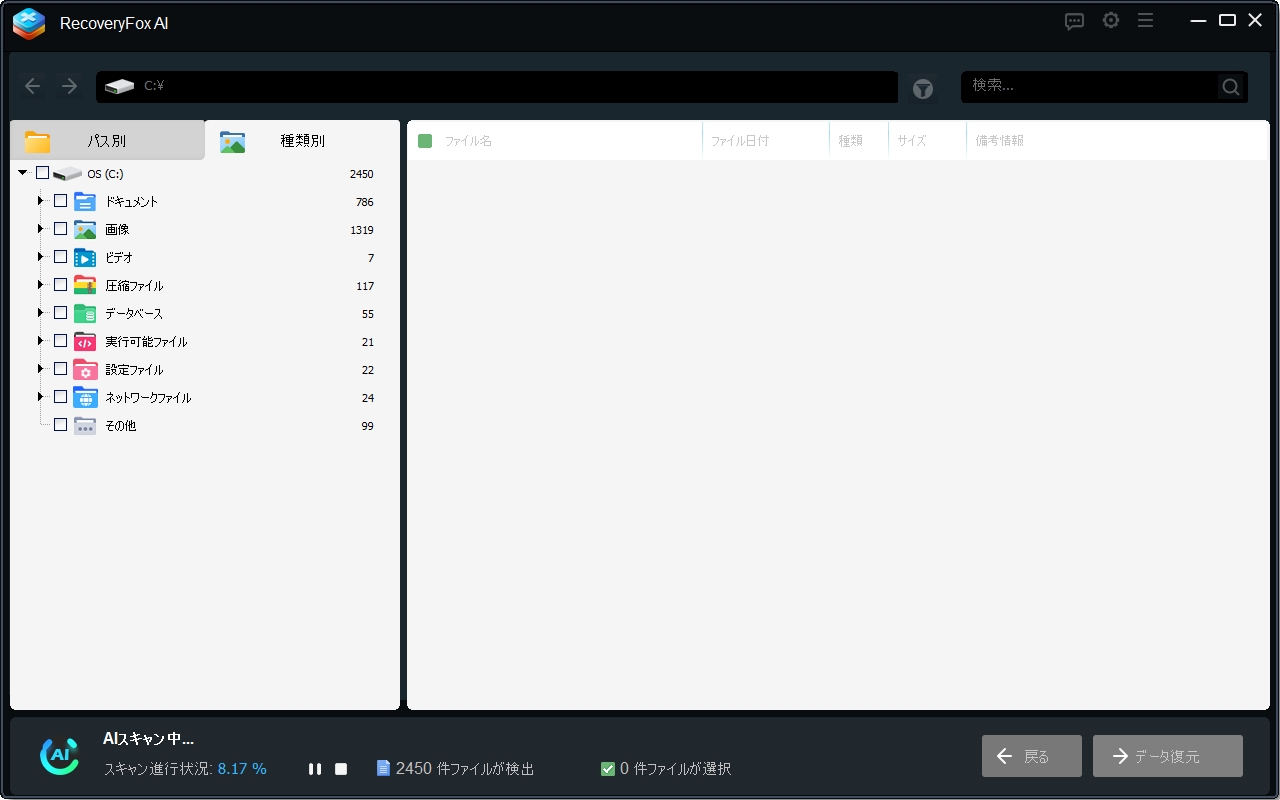Stop the scan in progress
The height and width of the screenshot is (800, 1280).
341,769
